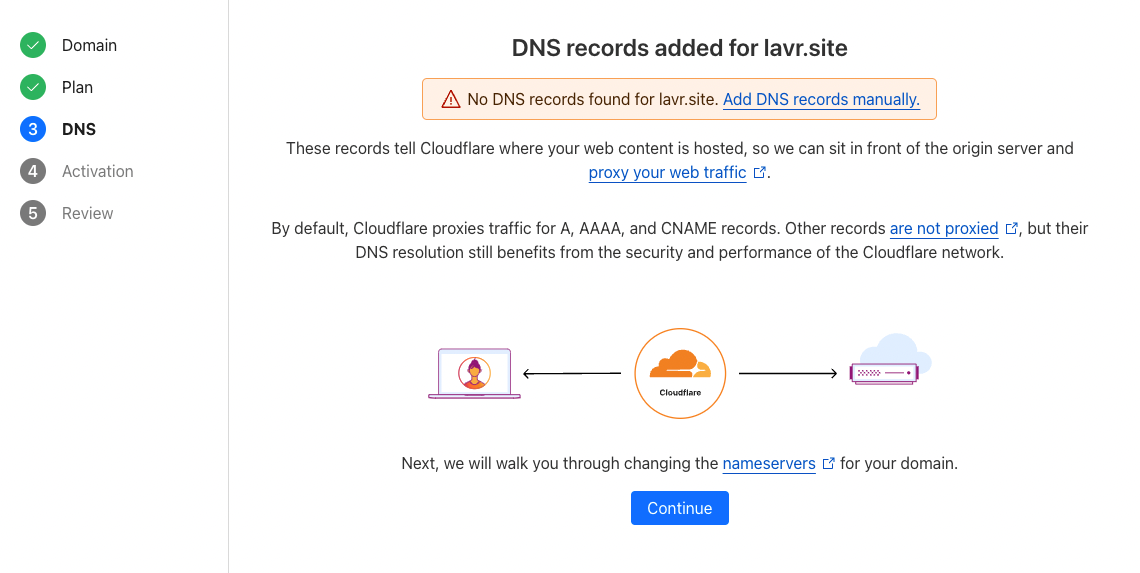Image resolution: width=1140 pixels, height=573 pixels.
Task: Click external link icon beside proxy traffic
Action: pyautogui.click(x=760, y=172)
